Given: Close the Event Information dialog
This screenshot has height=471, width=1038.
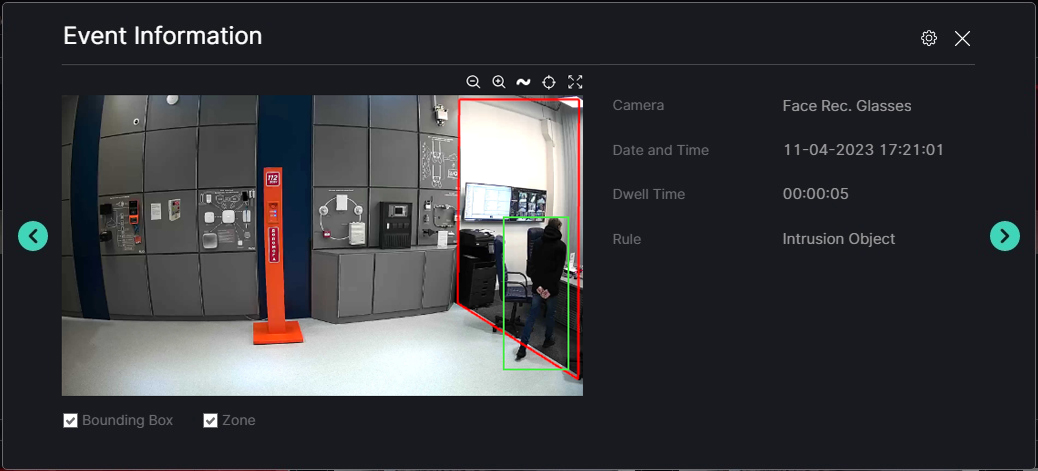Looking at the screenshot, I should pos(962,38).
